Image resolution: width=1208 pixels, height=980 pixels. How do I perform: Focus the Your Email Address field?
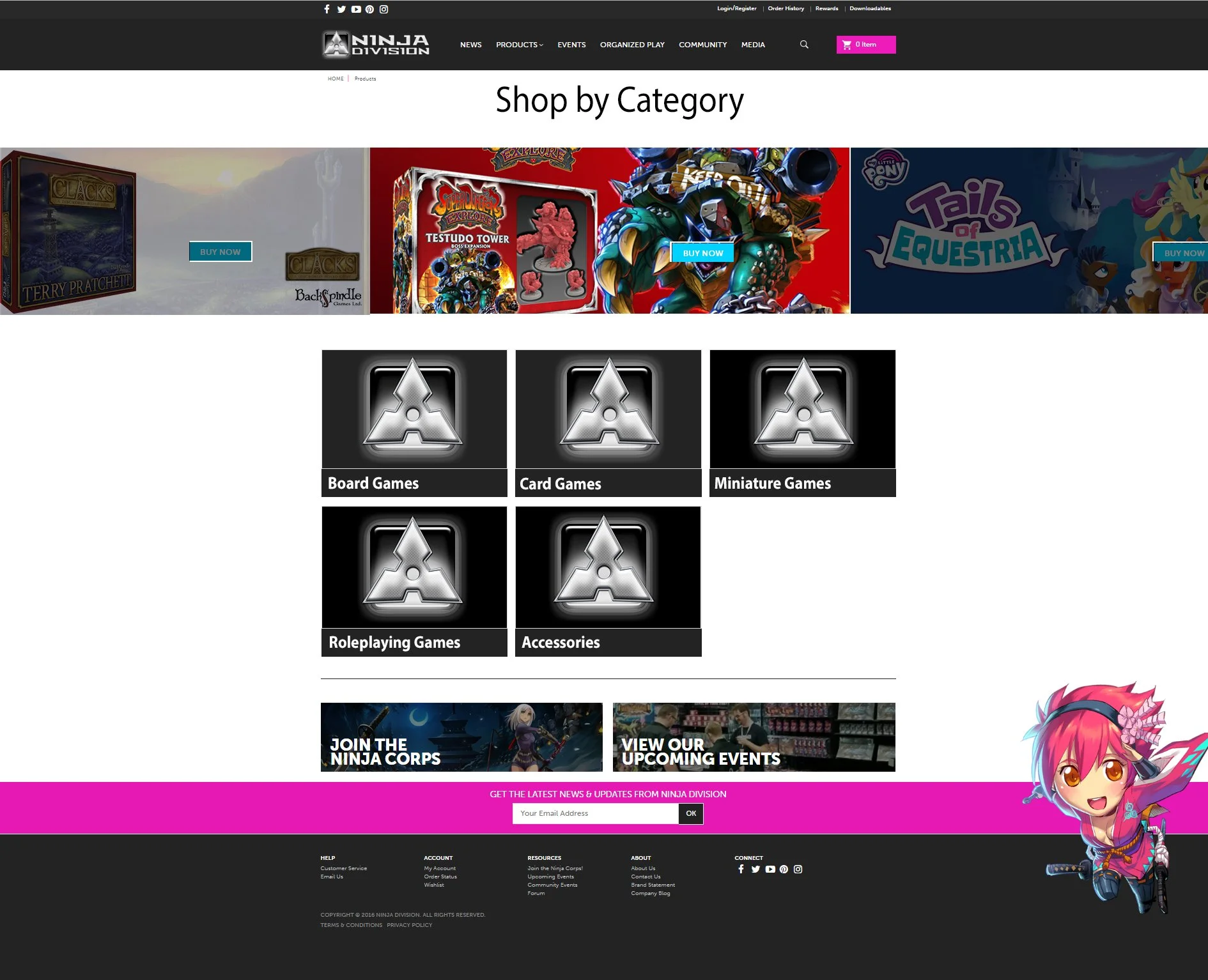(596, 813)
